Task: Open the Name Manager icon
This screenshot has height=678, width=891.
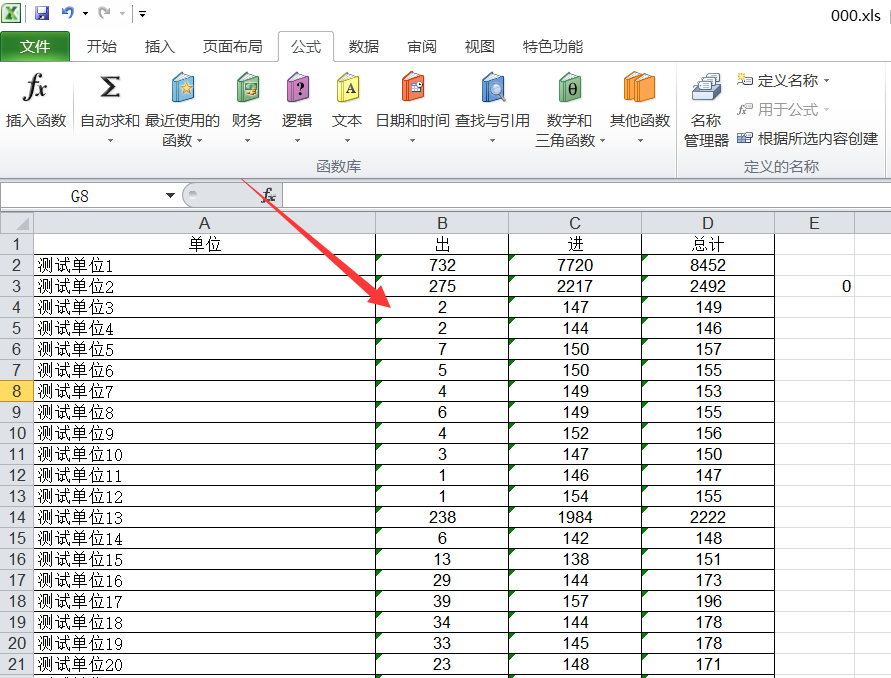Action: 706,88
